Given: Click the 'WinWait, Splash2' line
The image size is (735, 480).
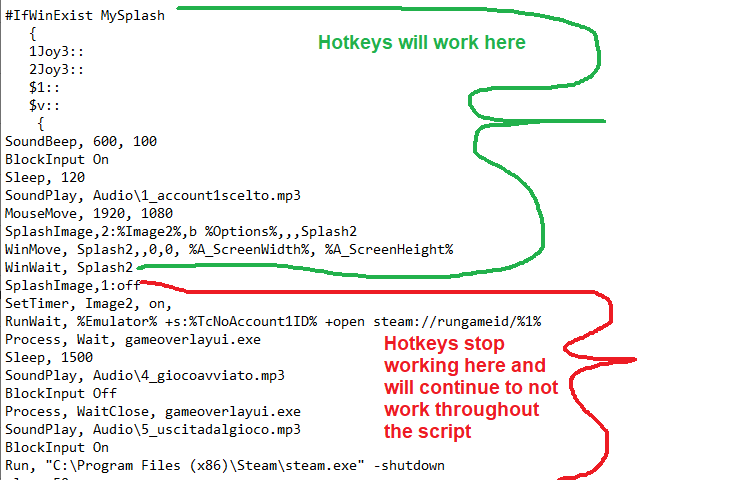Looking at the screenshot, I should [x=69, y=268].
